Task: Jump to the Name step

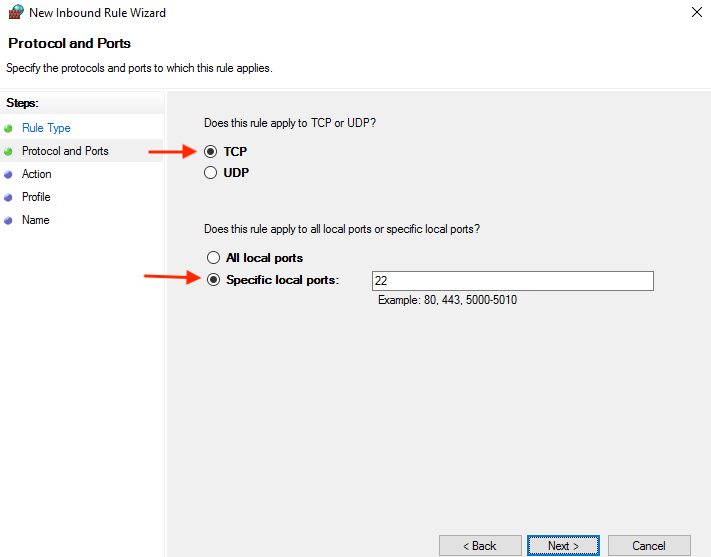Action: [36, 220]
